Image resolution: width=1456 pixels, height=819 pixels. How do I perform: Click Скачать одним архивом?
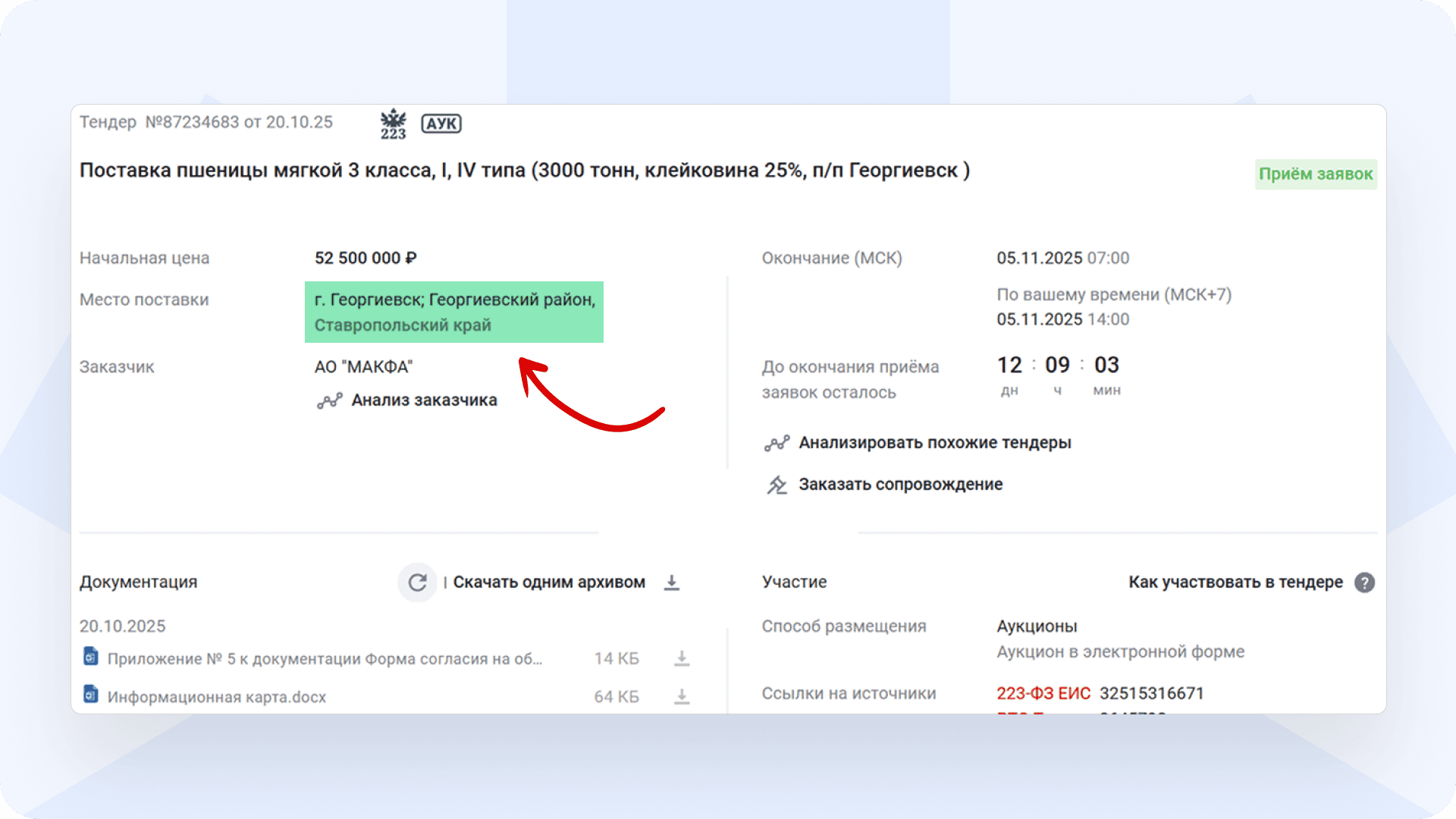[549, 582]
